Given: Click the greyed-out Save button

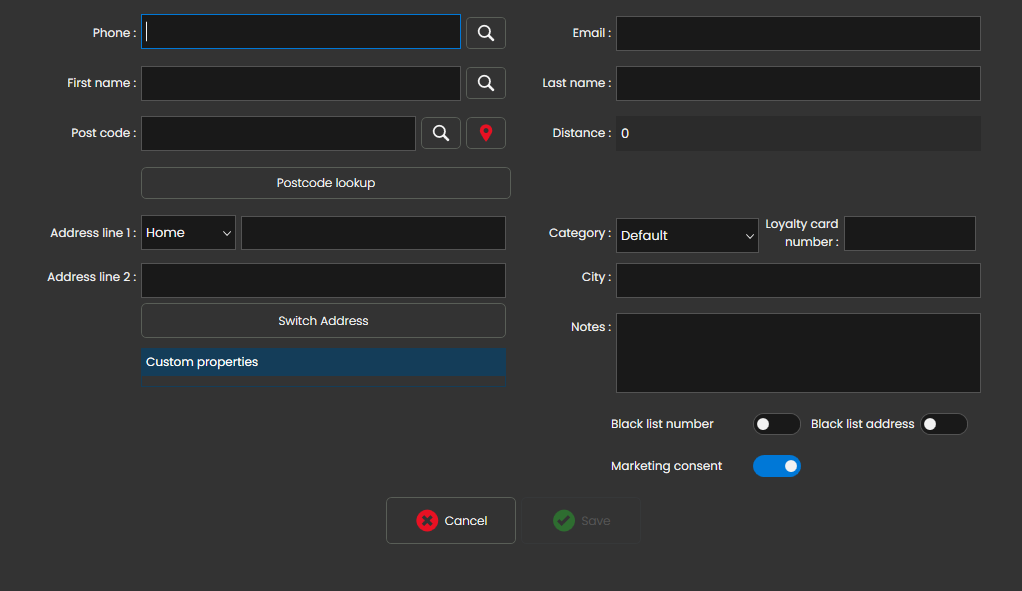Looking at the screenshot, I should point(581,520).
